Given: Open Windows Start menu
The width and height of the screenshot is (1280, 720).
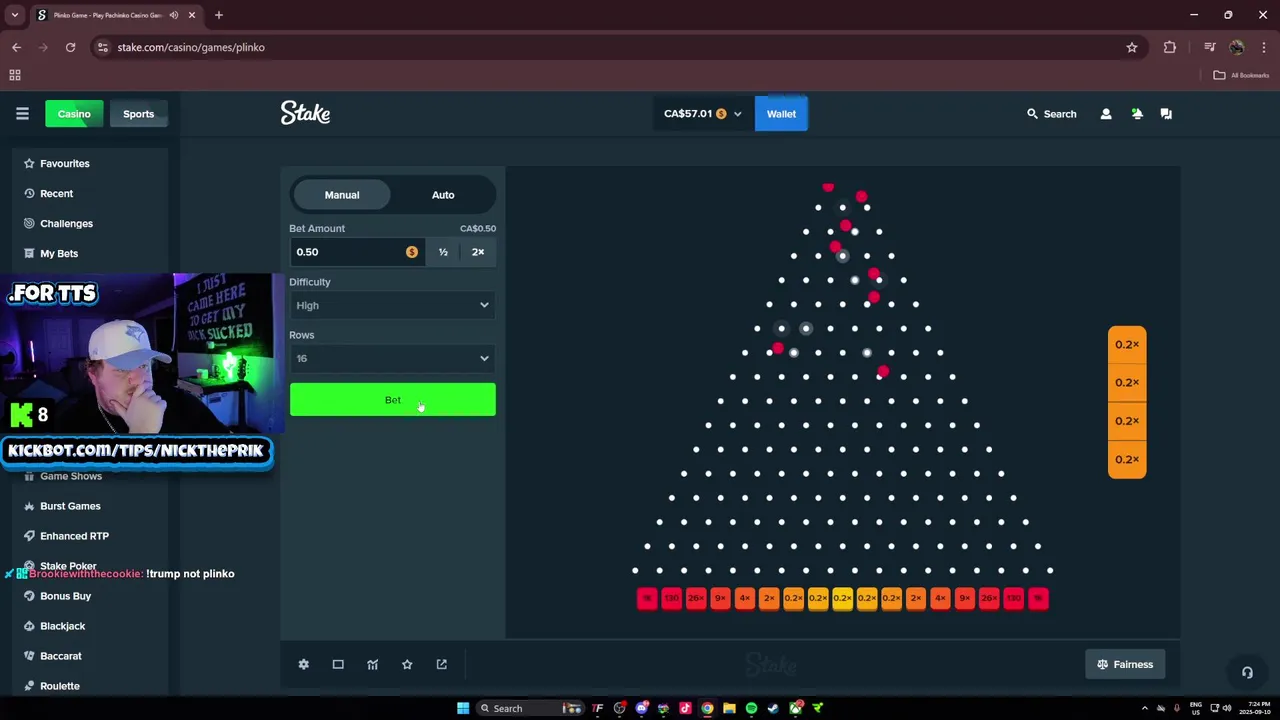Looking at the screenshot, I should (463, 708).
